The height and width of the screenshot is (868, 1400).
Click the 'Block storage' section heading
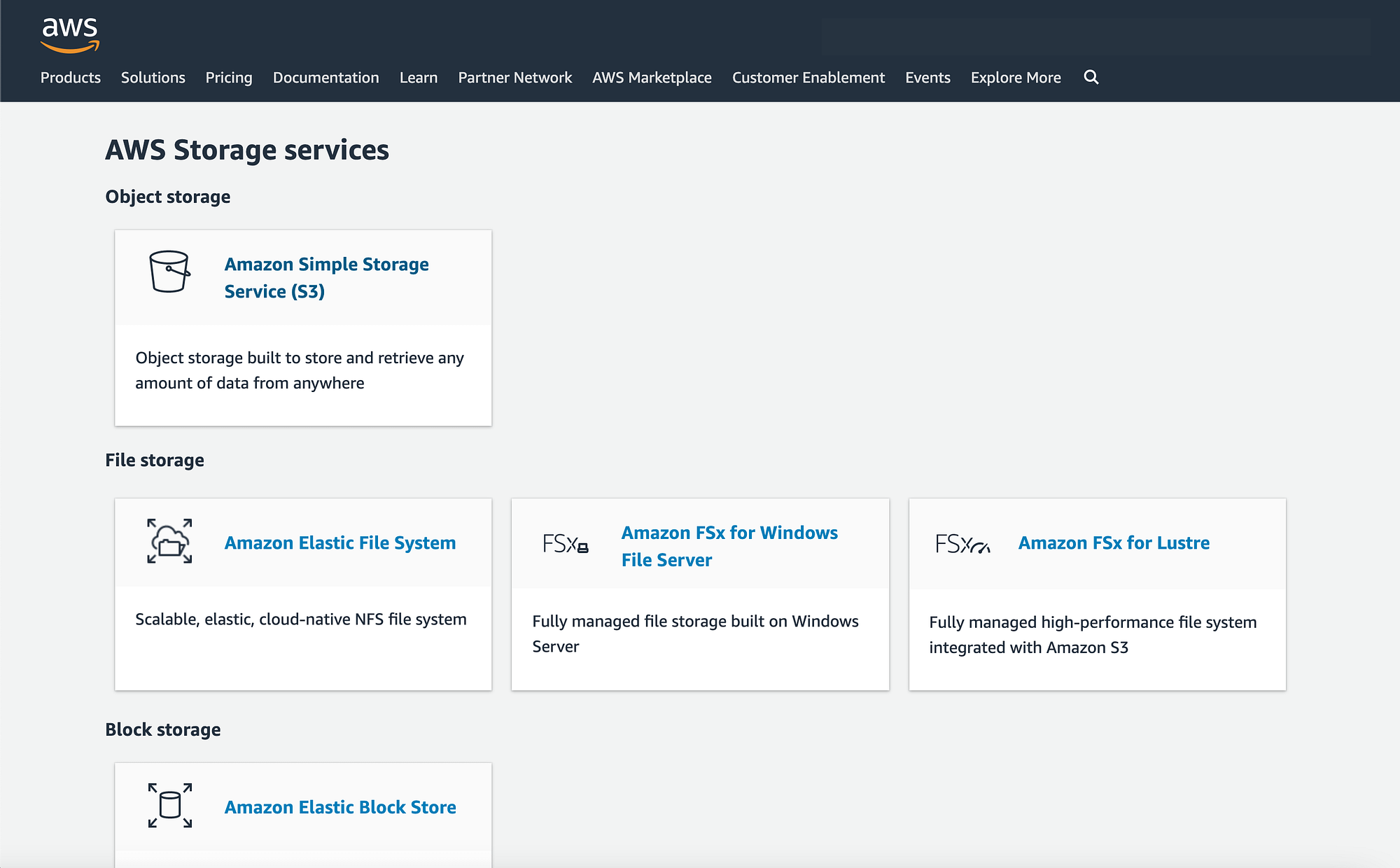click(x=163, y=730)
